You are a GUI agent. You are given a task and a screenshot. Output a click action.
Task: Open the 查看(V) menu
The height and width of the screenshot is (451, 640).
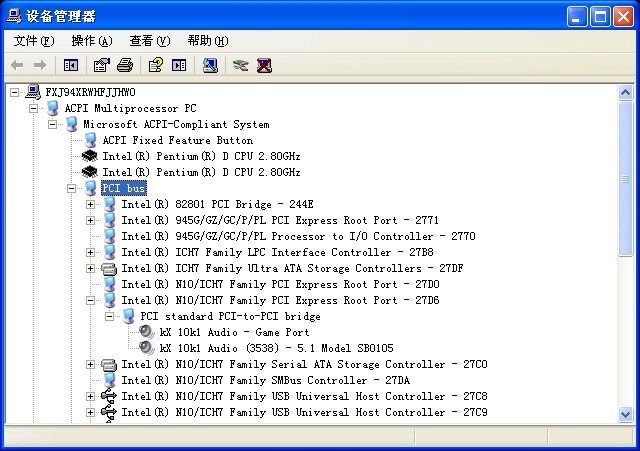150,41
